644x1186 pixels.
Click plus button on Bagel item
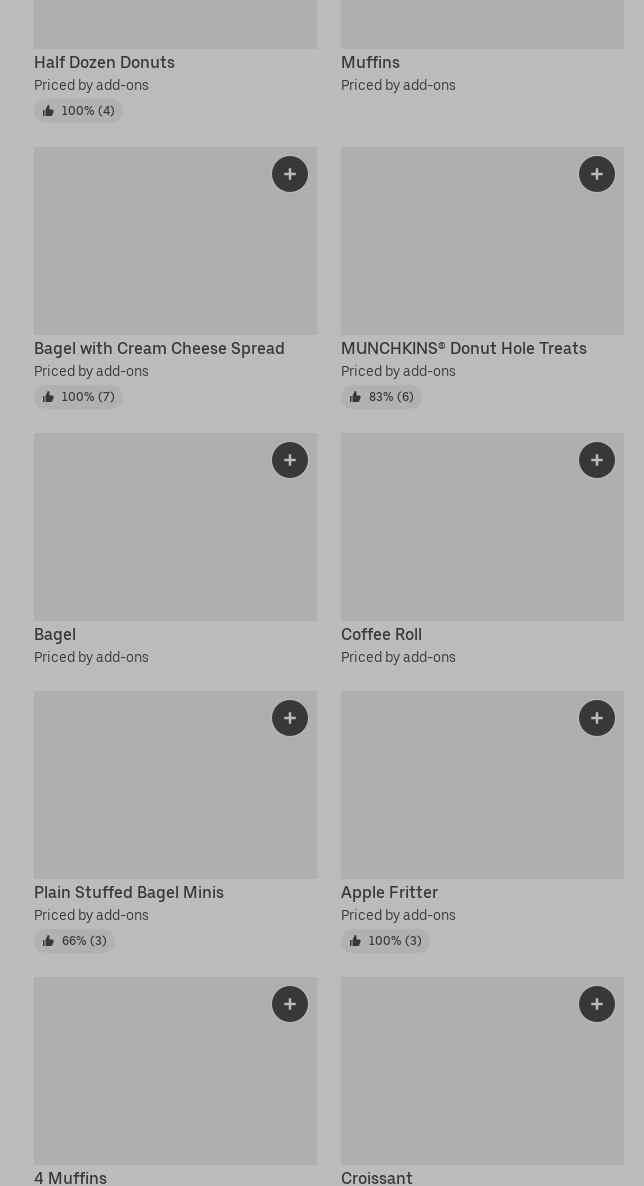click(290, 460)
